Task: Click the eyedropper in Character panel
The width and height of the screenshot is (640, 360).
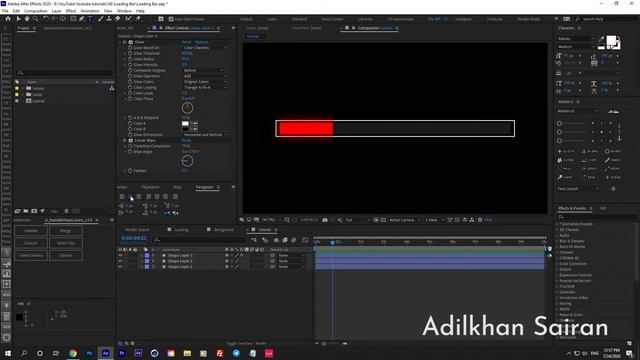Action: click(601, 39)
